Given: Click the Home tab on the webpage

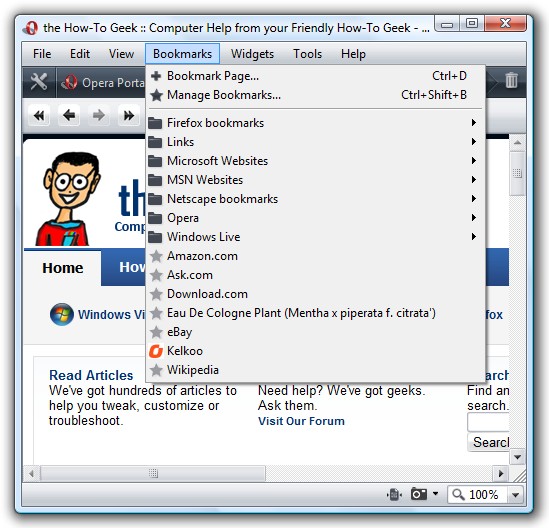Looking at the screenshot, I should (x=63, y=268).
